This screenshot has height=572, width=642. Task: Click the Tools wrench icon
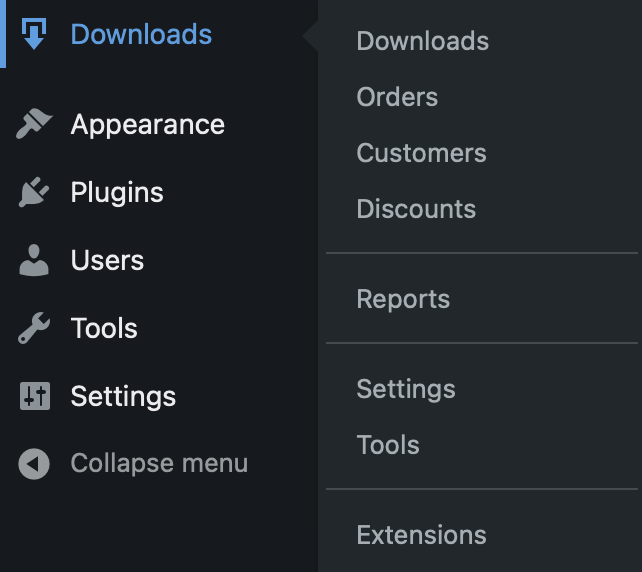coord(34,328)
